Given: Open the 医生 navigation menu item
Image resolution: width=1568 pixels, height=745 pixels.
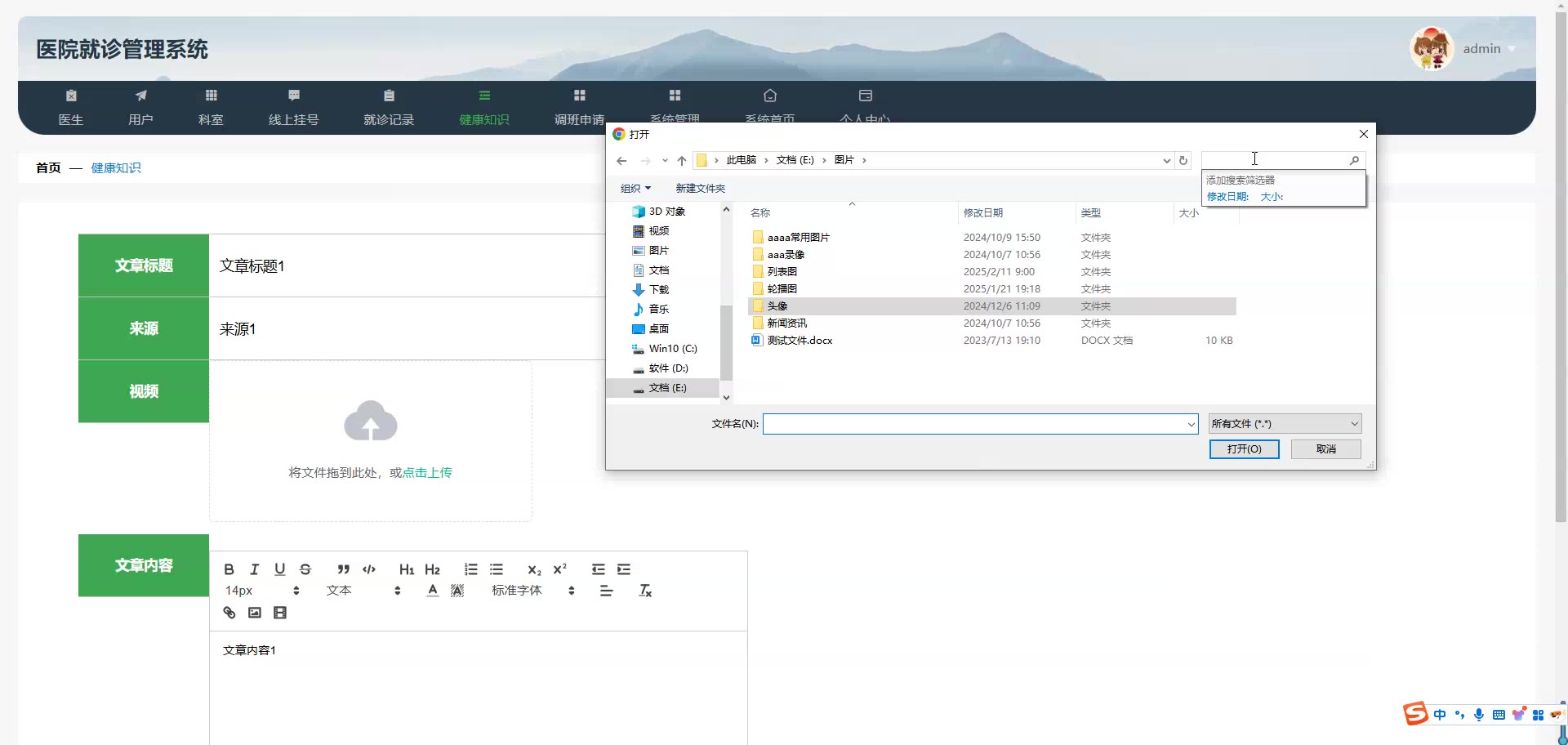Looking at the screenshot, I should click(71, 108).
